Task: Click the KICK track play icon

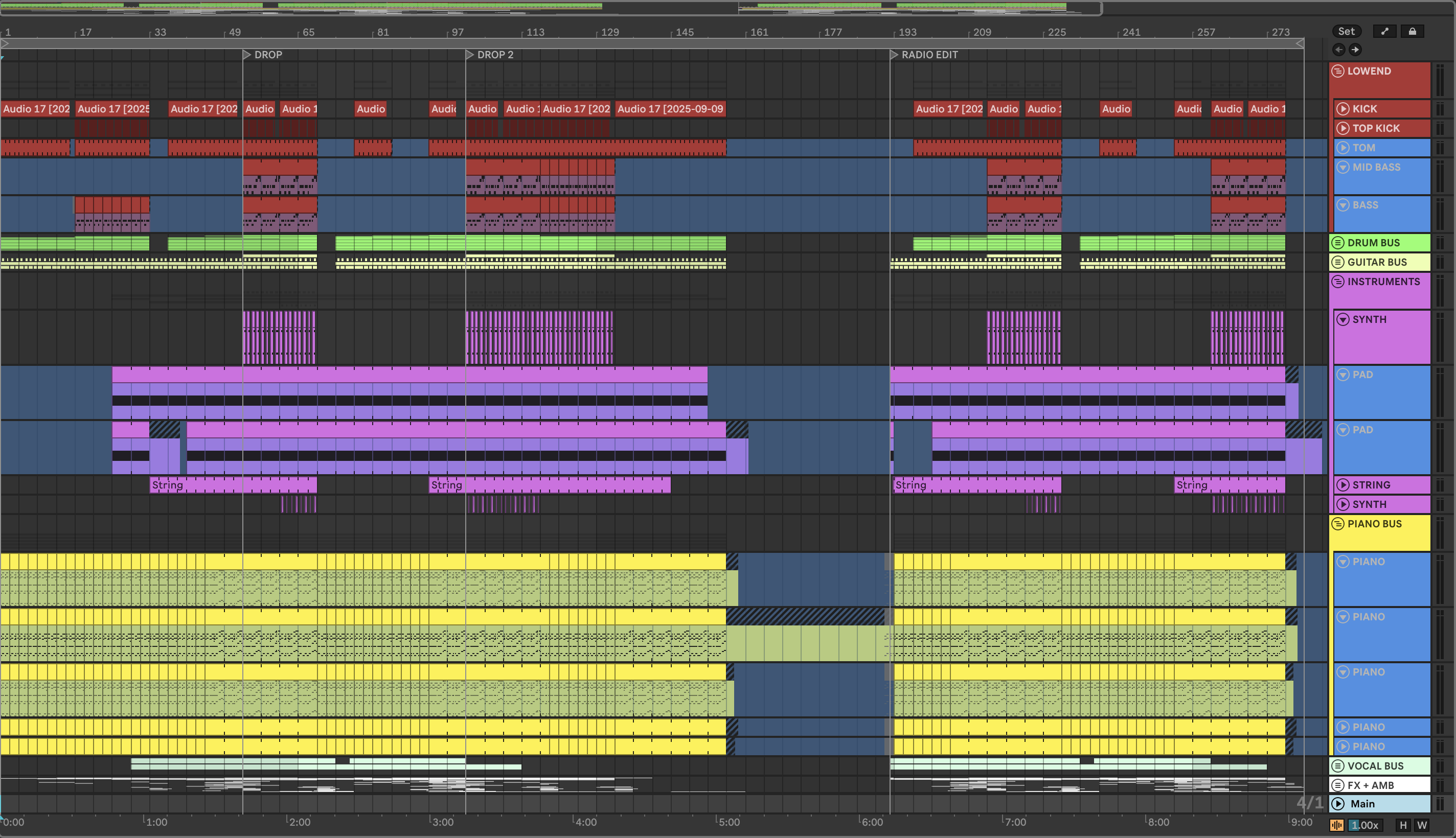Action: (1343, 109)
